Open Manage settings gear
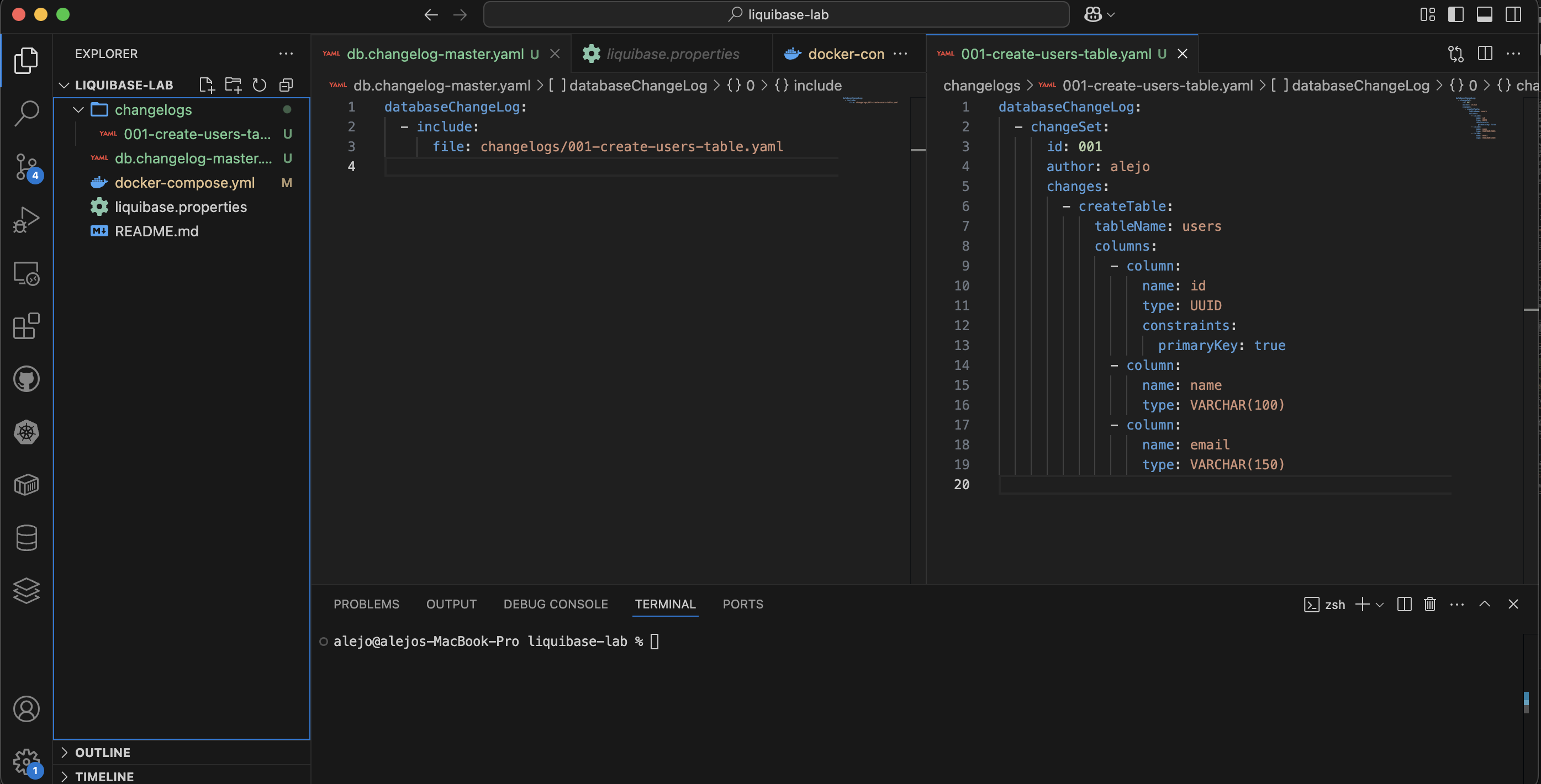1541x784 pixels. pos(27,762)
